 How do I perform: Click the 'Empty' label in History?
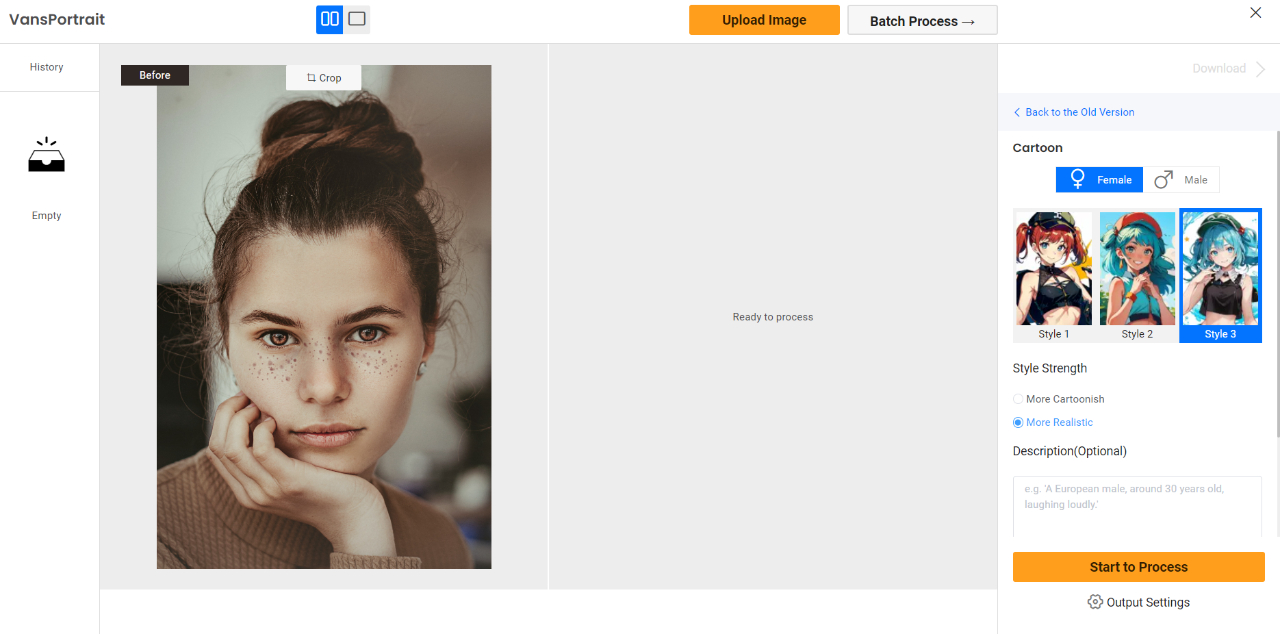(47, 216)
